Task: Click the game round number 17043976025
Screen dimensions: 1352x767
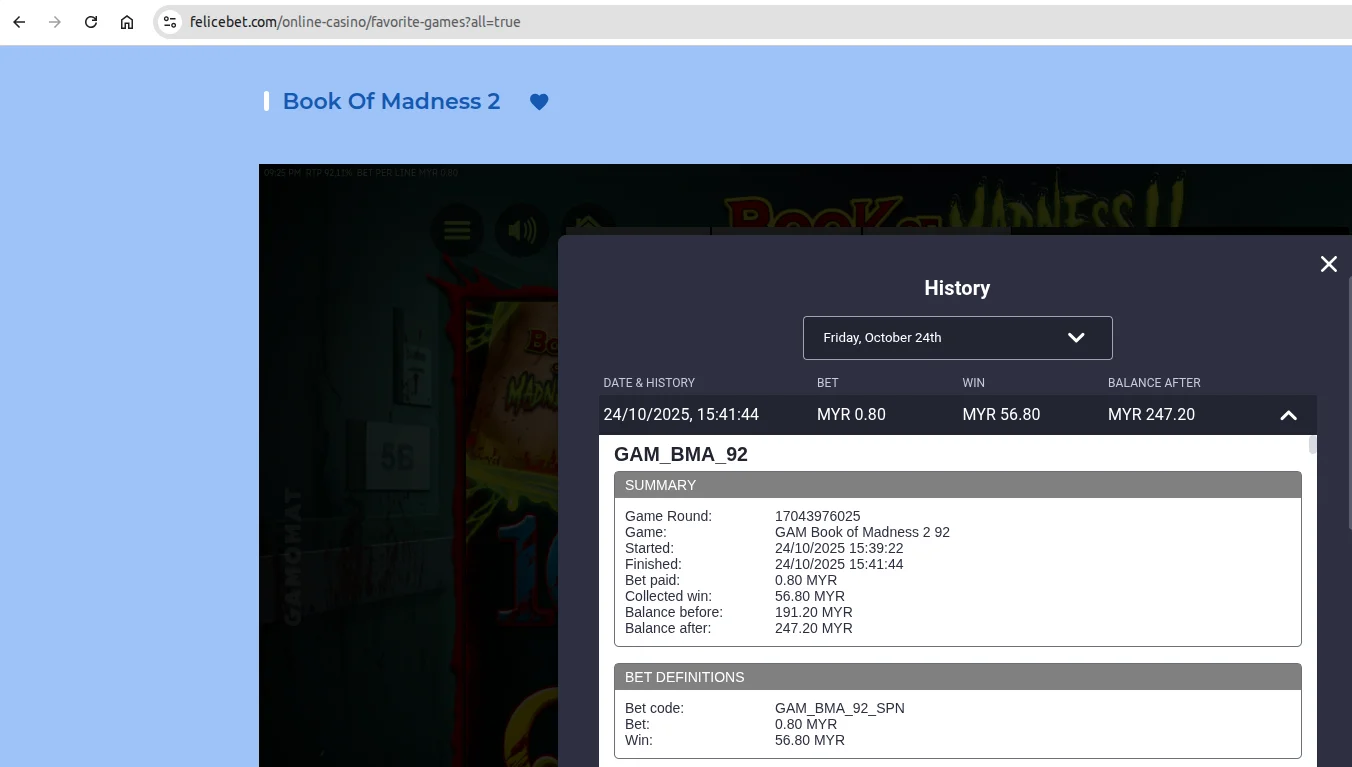Action: [x=817, y=516]
